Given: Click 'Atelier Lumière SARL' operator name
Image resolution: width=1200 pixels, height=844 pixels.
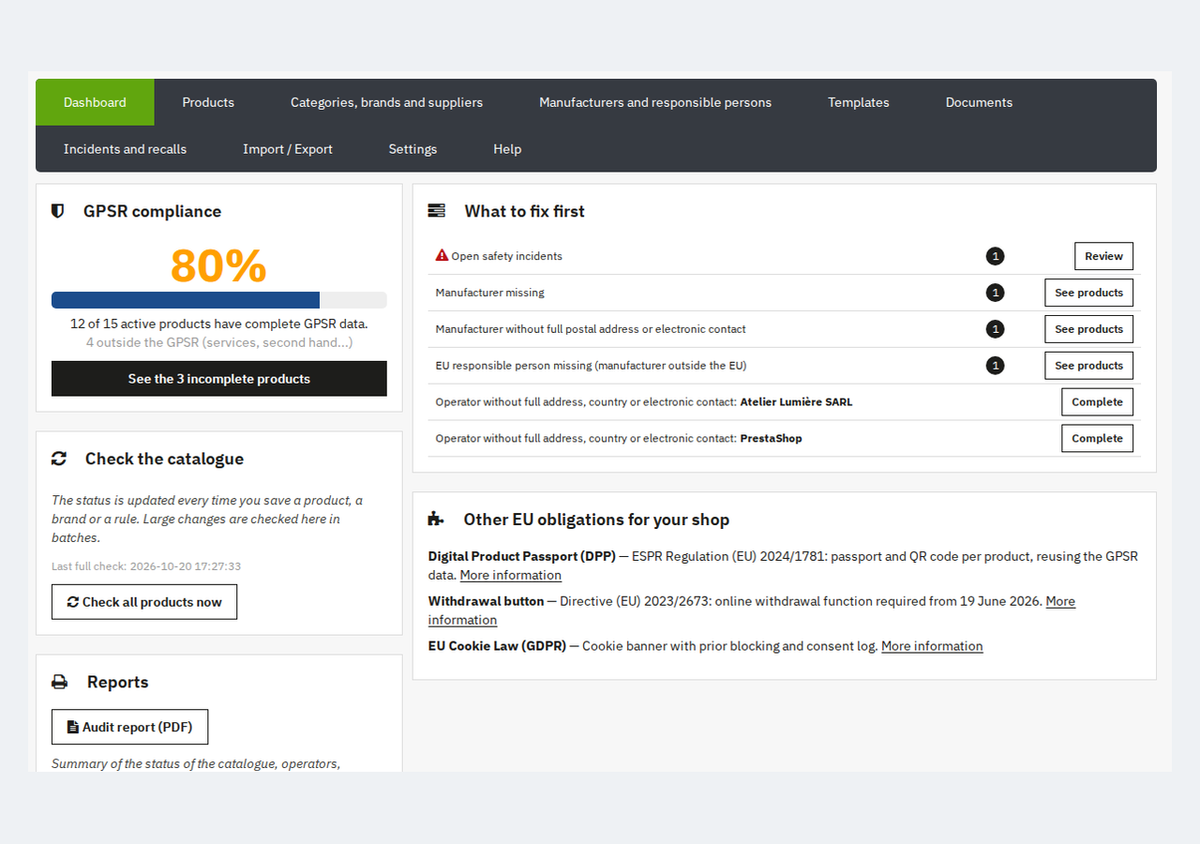Looking at the screenshot, I should [x=796, y=402].
